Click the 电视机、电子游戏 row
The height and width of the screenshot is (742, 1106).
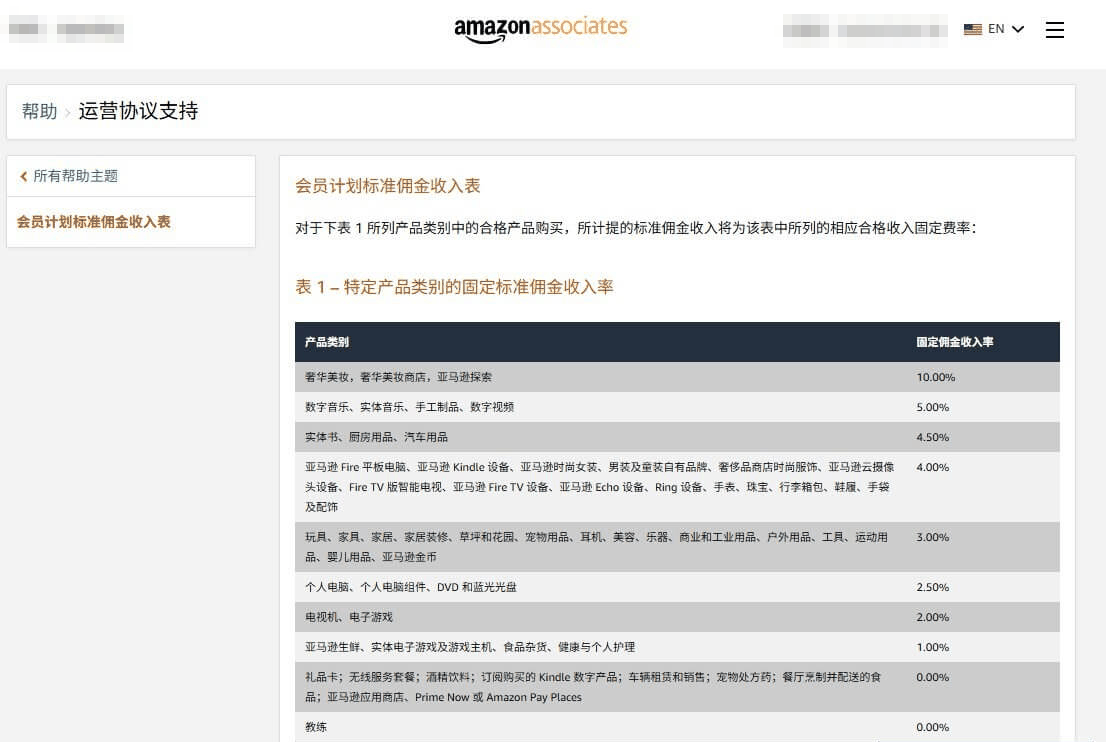click(677, 617)
